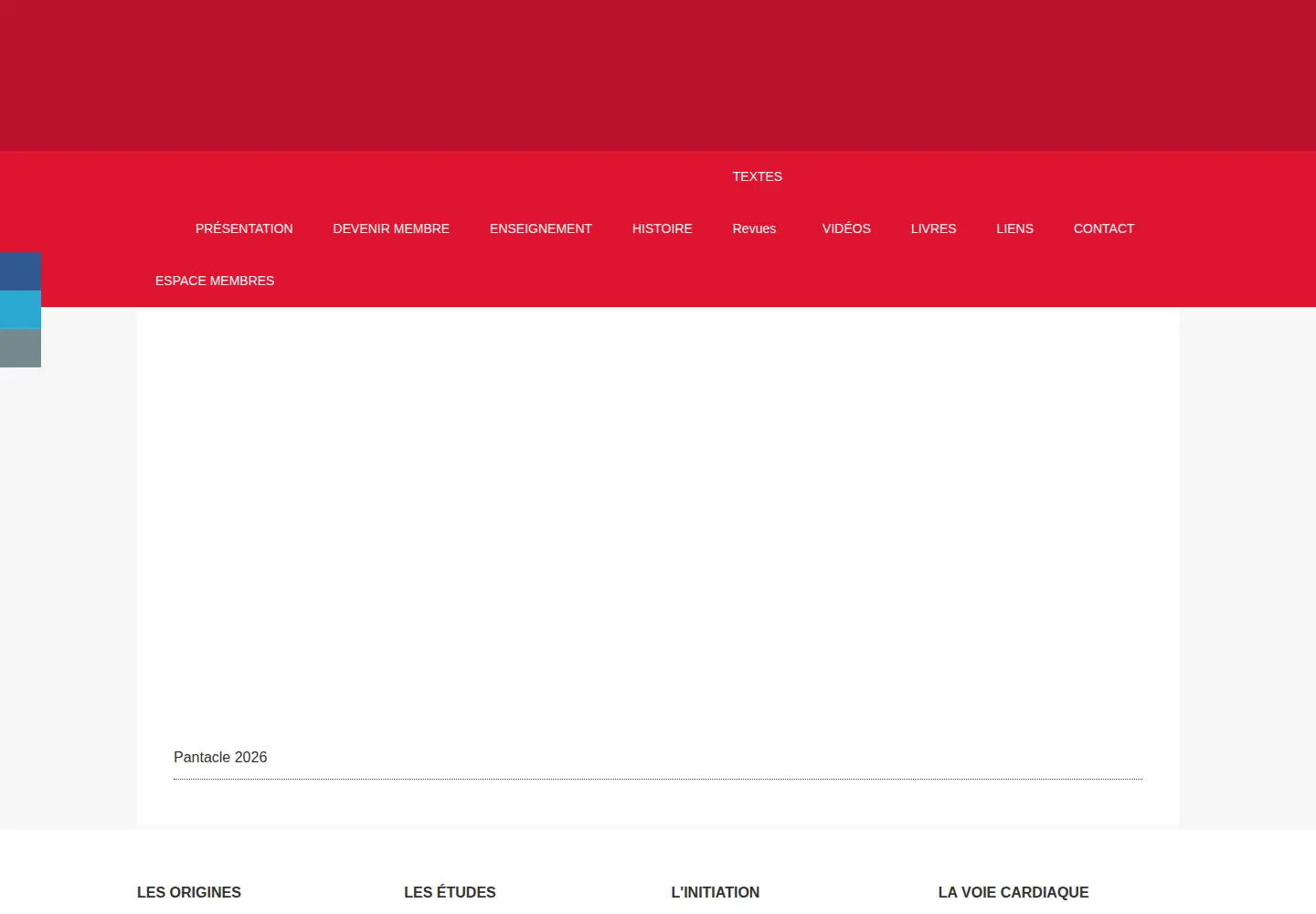This screenshot has height=914, width=1316.
Task: Open the DEVENIR MEMBRE menu link
Action: [391, 228]
